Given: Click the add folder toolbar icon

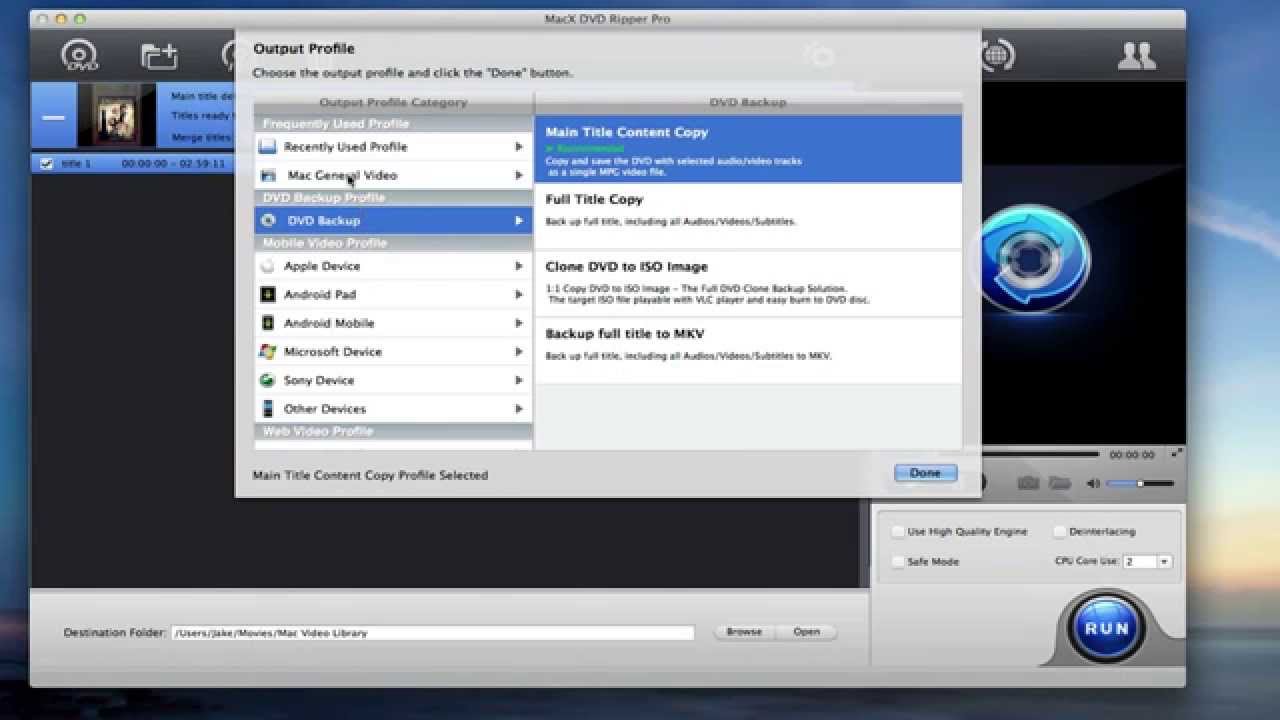Looking at the screenshot, I should (x=158, y=55).
